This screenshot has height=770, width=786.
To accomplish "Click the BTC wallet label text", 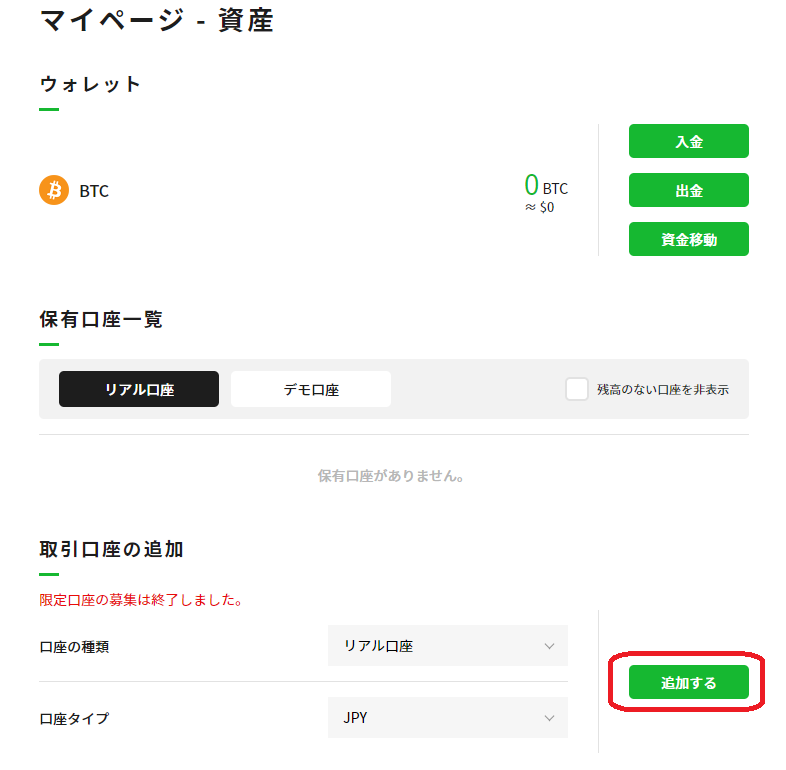I will (94, 191).
